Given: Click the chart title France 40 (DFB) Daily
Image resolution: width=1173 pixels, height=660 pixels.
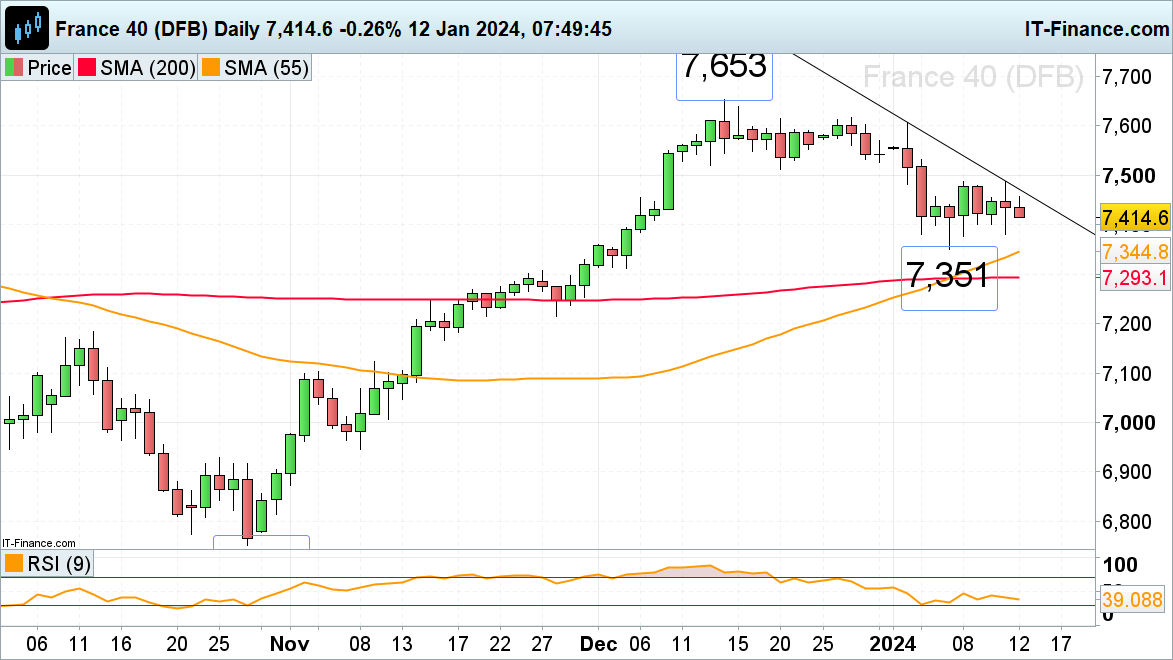Looking at the screenshot, I should coord(158,28).
